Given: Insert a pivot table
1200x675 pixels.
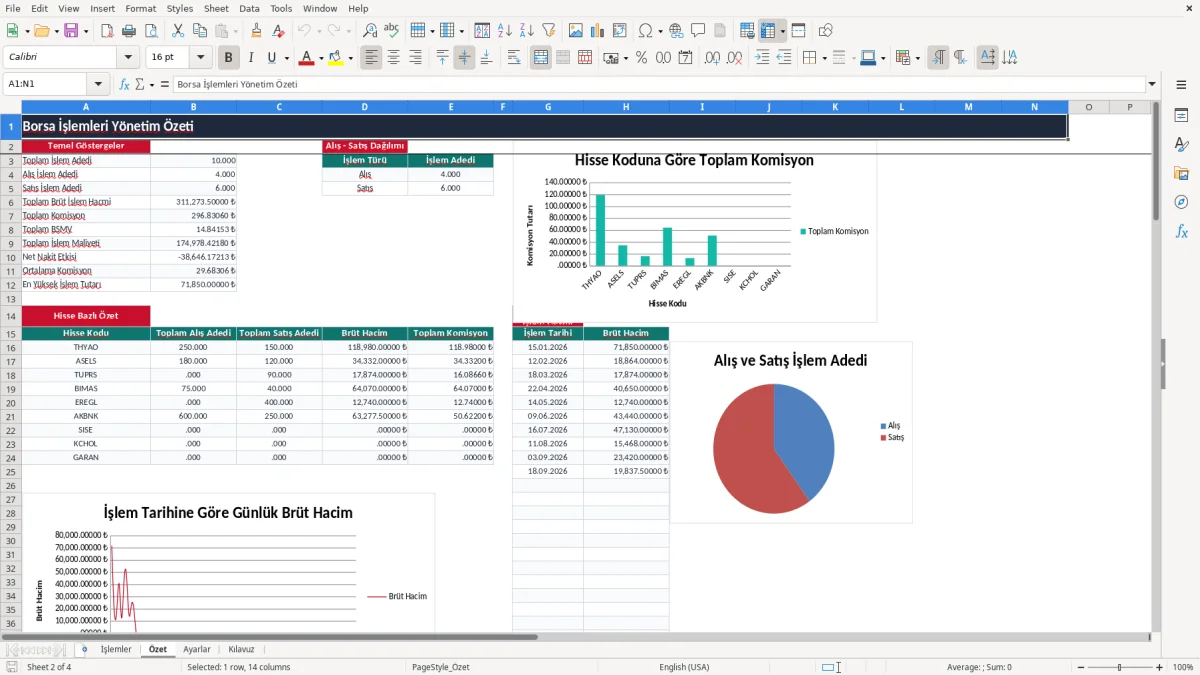Looking at the screenshot, I should click(620, 31).
